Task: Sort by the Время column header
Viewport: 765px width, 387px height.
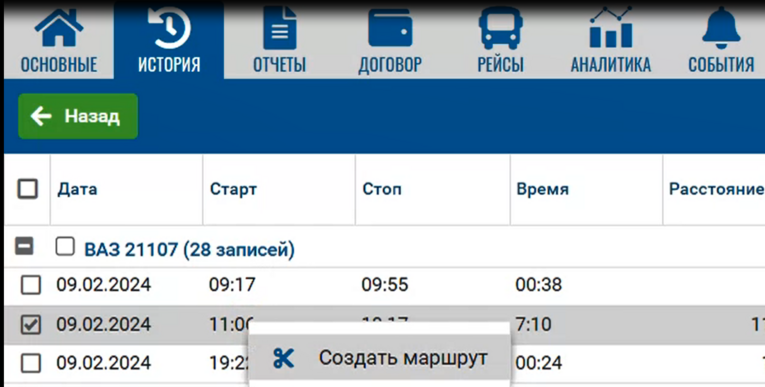Action: pos(543,189)
